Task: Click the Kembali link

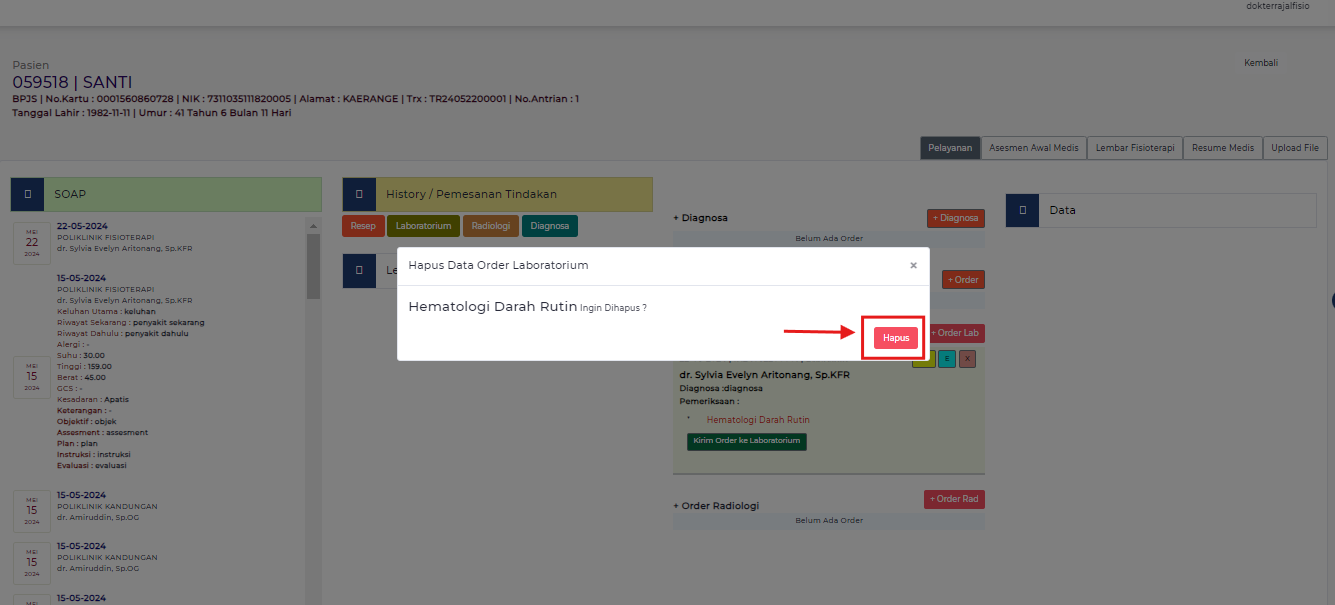Action: point(1260,63)
